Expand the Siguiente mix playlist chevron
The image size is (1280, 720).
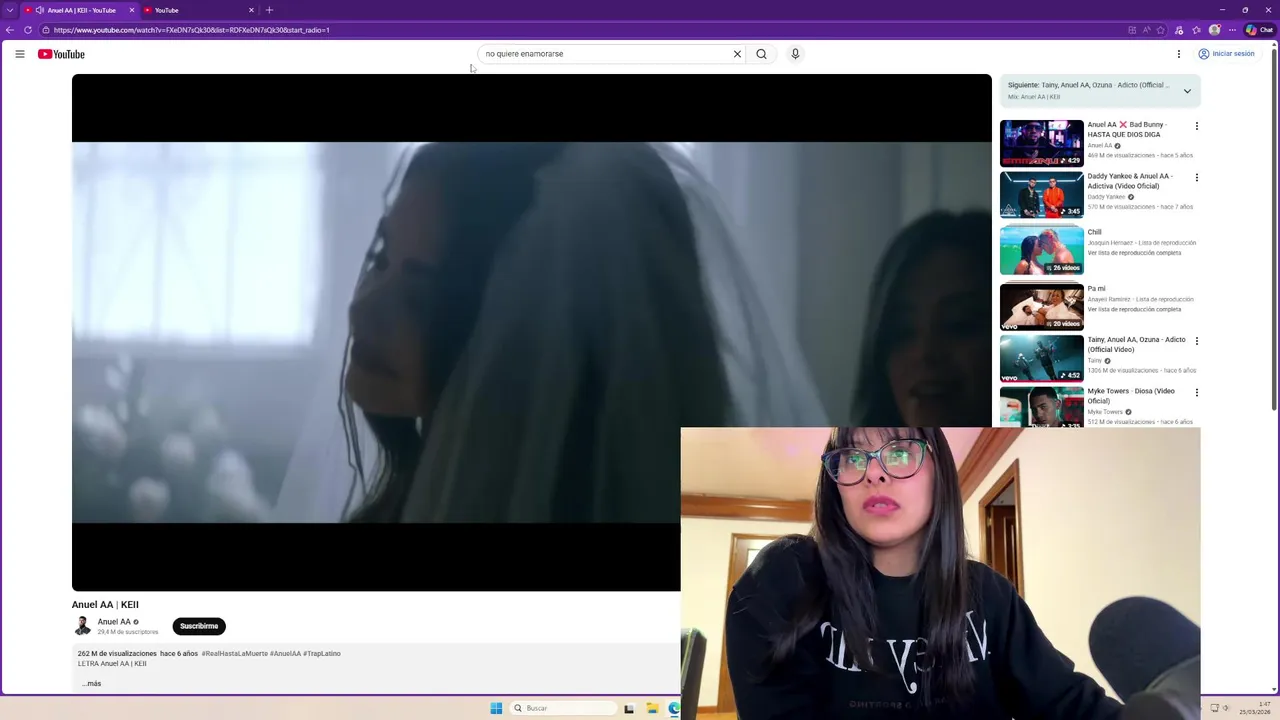click(x=1187, y=91)
